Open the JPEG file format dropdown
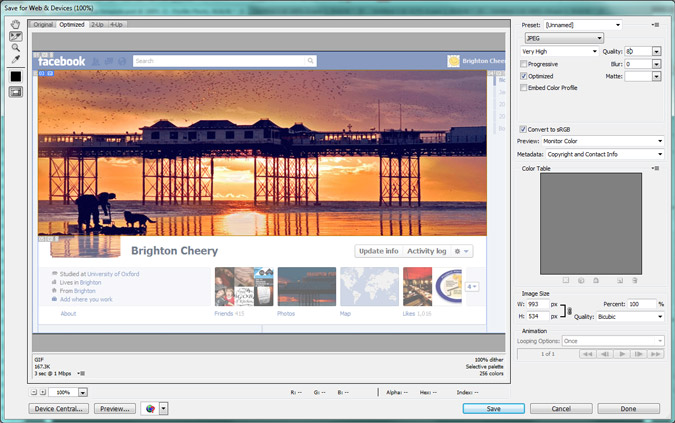Screen dimensions: 675x423 pyautogui.click(x=563, y=38)
